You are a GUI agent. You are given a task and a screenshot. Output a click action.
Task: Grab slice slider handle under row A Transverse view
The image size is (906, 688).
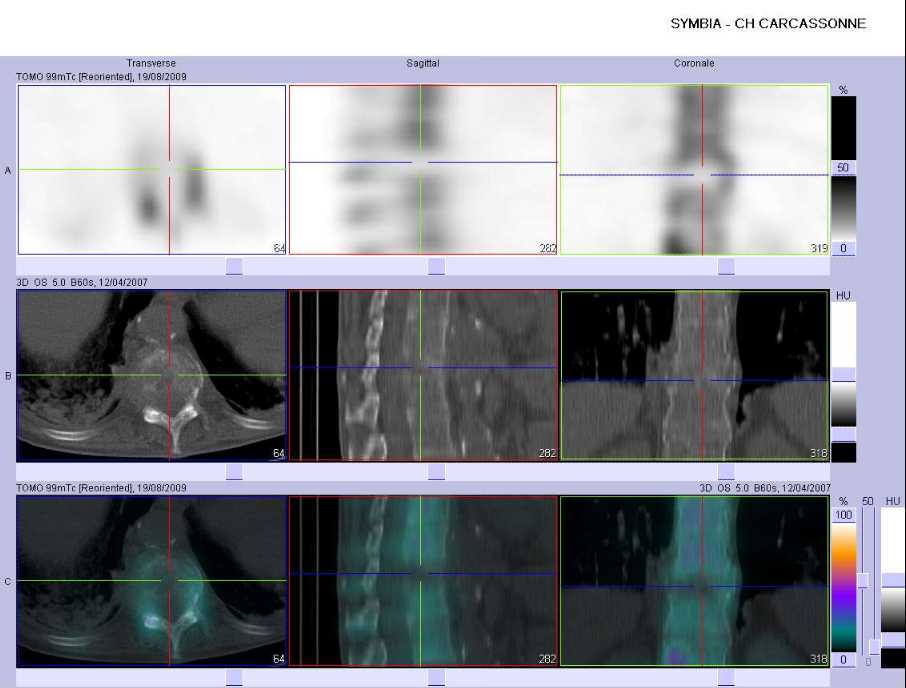(234, 266)
